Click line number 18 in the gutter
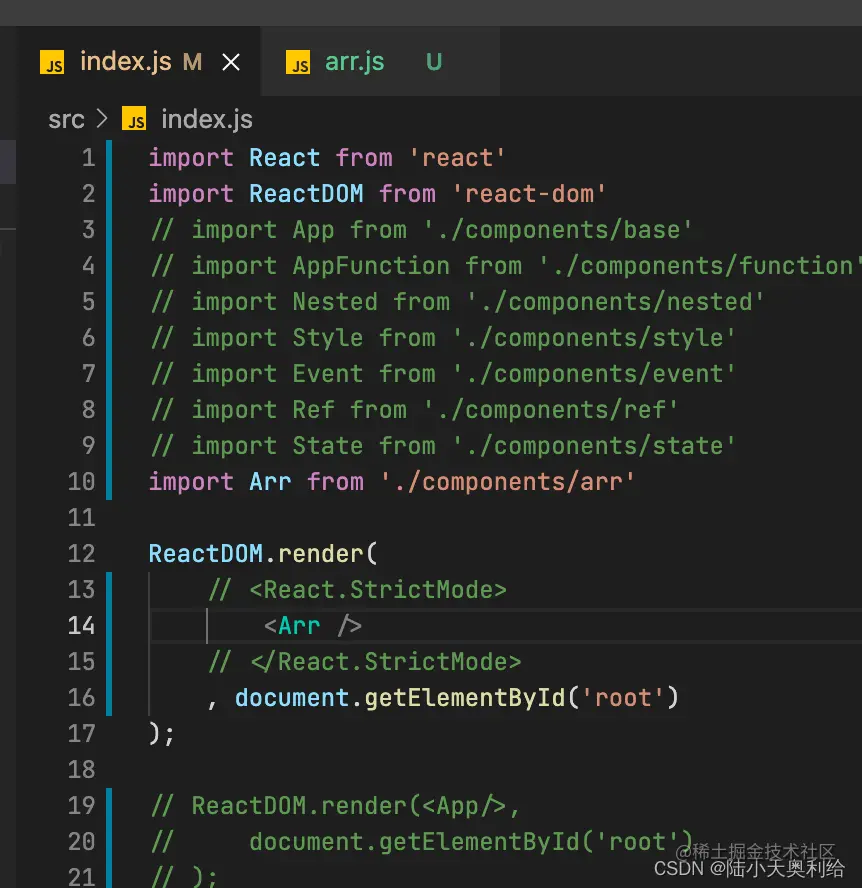Viewport: 862px width, 888px height. (x=82, y=770)
